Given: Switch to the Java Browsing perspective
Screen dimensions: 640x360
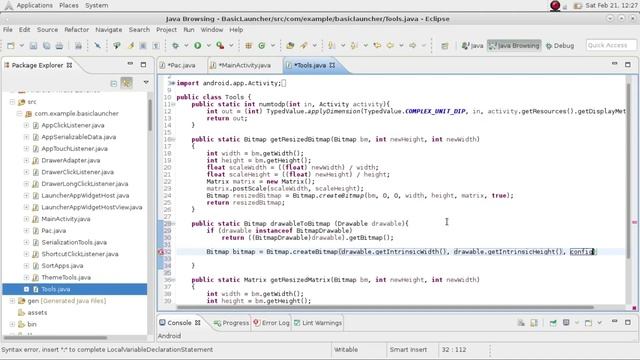Looking at the screenshot, I should 514,46.
